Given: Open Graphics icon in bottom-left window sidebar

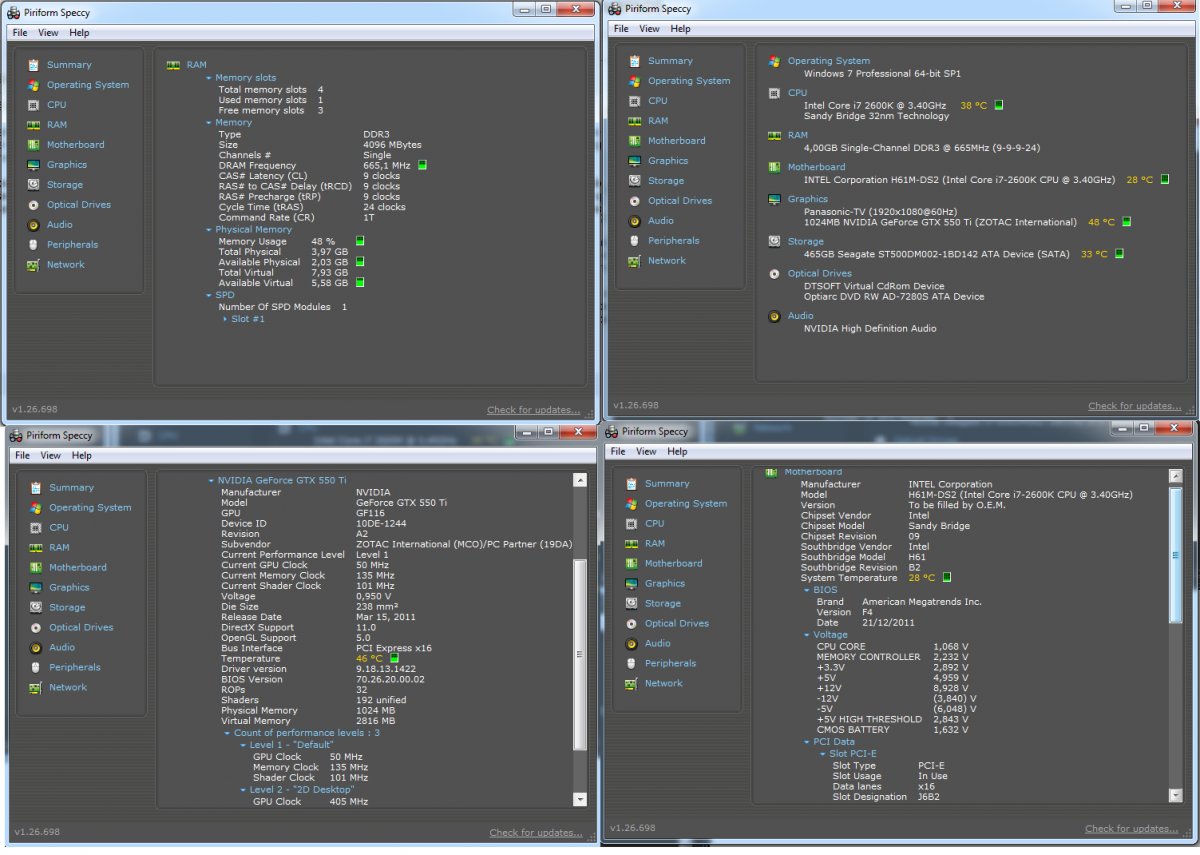Looking at the screenshot, I should point(36,588).
